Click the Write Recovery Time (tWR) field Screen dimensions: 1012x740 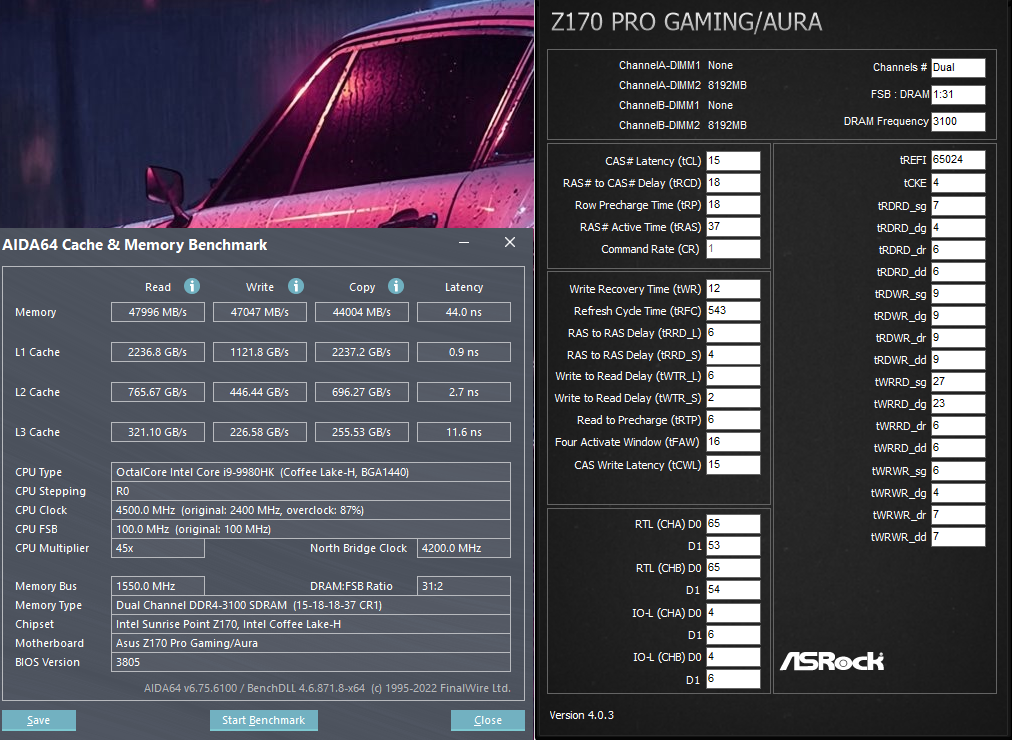point(733,288)
